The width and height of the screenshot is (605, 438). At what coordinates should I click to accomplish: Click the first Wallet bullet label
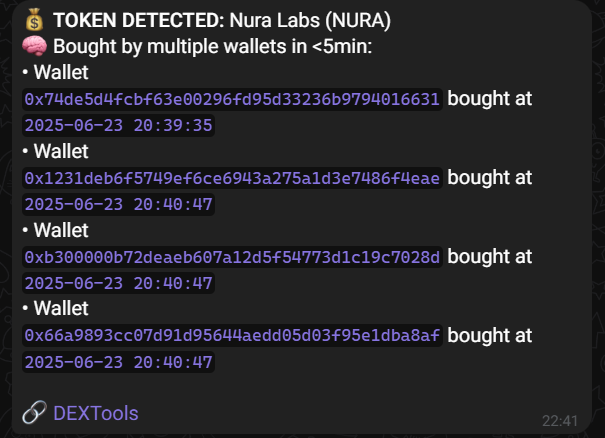[x=61, y=72]
